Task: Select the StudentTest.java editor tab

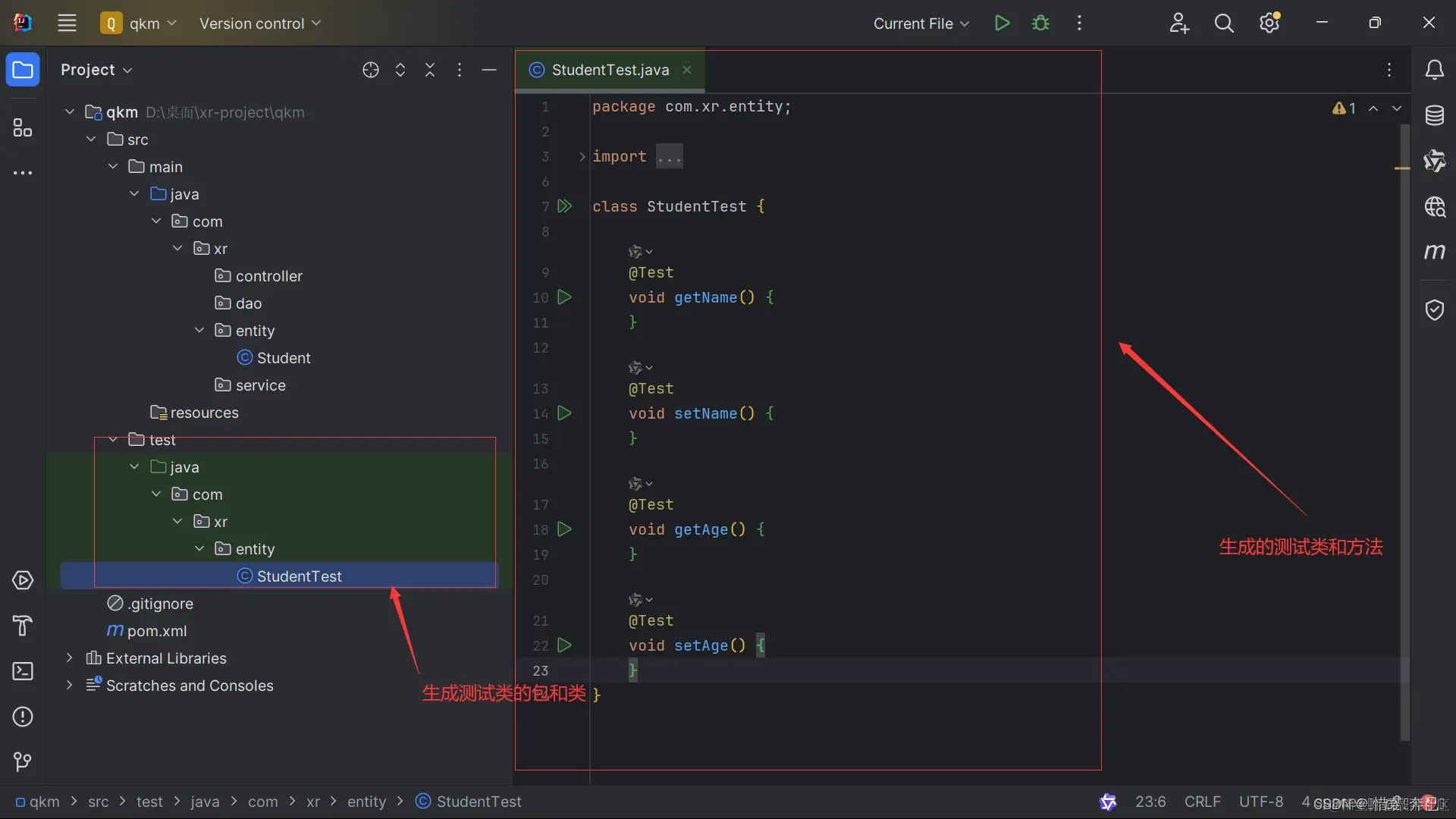Action: click(610, 70)
